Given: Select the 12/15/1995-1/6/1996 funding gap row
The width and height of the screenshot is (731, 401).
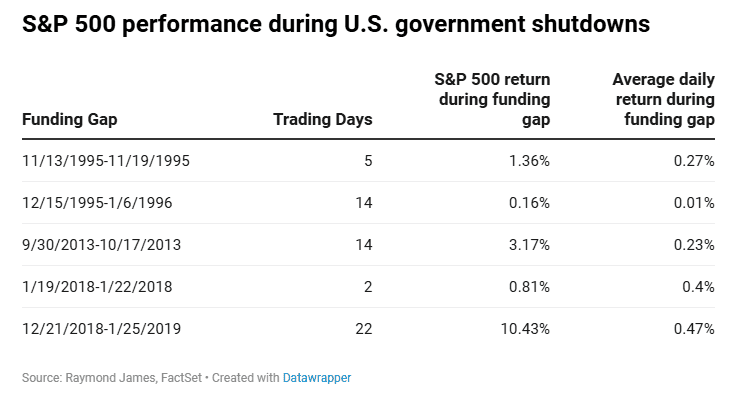Looking at the screenshot, I should tap(97, 202).
